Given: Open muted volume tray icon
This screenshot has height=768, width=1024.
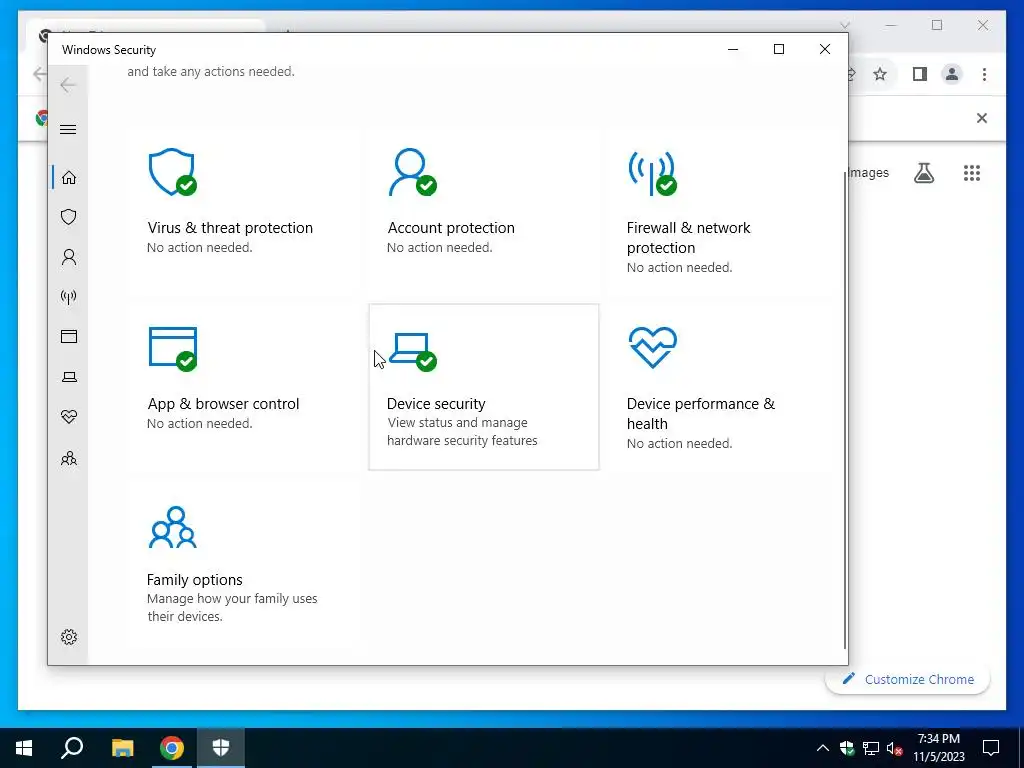Looking at the screenshot, I should [x=894, y=748].
